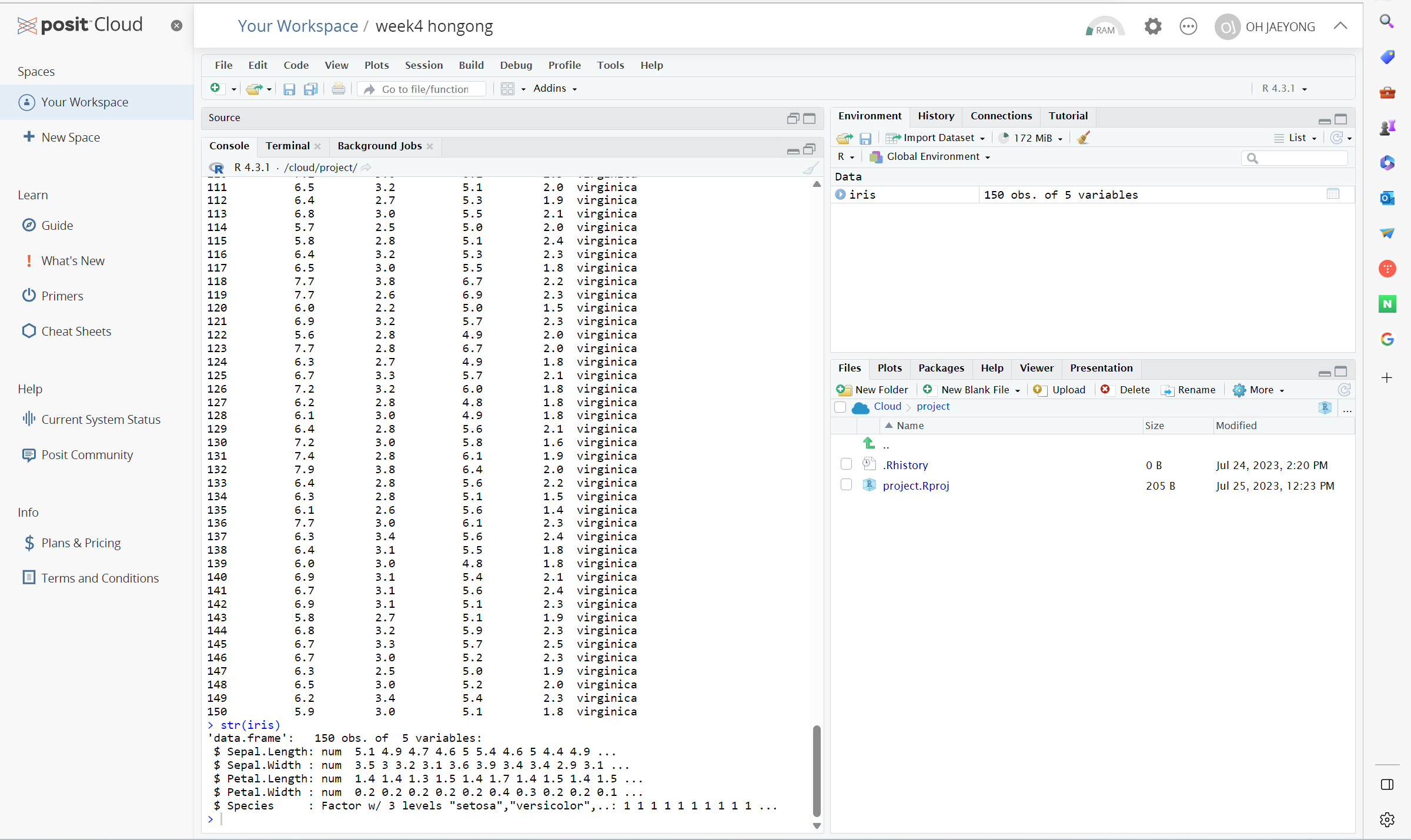Viewport: 1411px width, 840px height.
Task: Click the RAM usage gauge icon
Action: click(1104, 27)
